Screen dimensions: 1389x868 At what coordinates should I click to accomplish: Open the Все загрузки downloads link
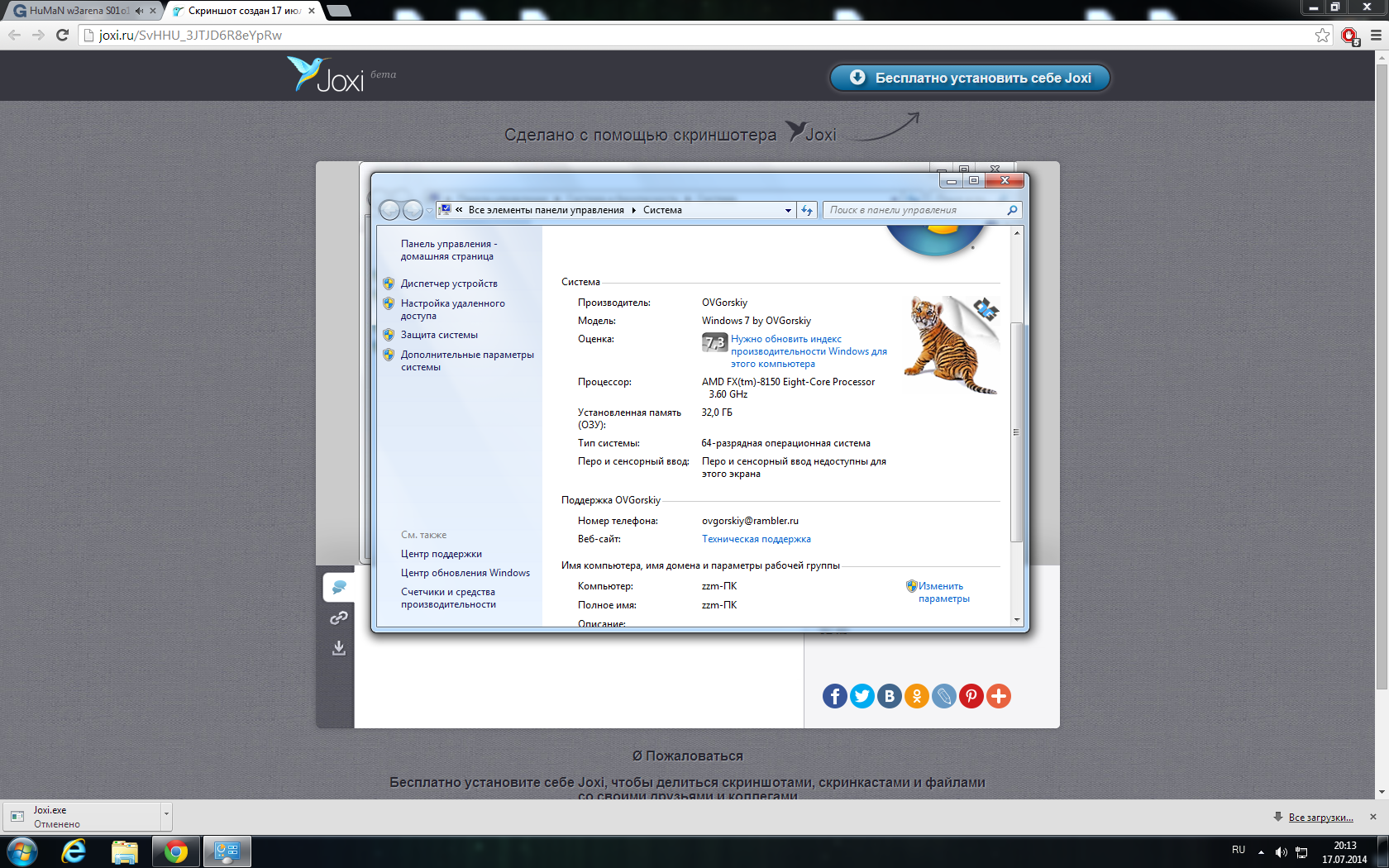coord(1320,818)
